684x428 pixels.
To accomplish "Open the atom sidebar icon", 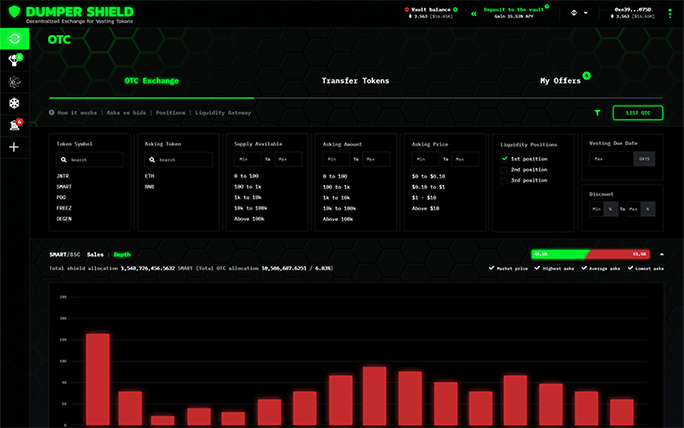I will pos(14,82).
